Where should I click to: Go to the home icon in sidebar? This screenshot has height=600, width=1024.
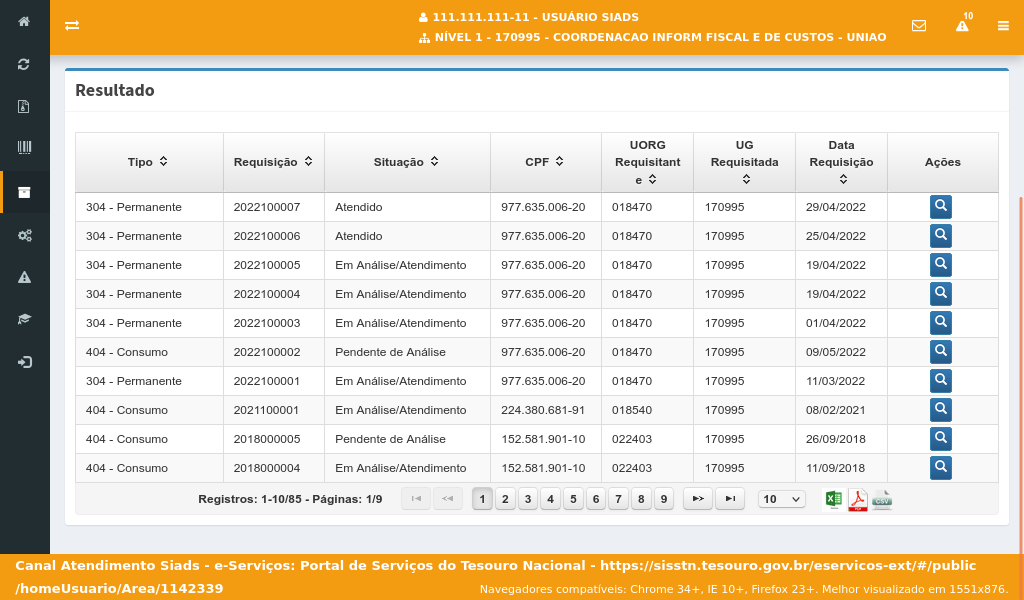click(x=24, y=22)
